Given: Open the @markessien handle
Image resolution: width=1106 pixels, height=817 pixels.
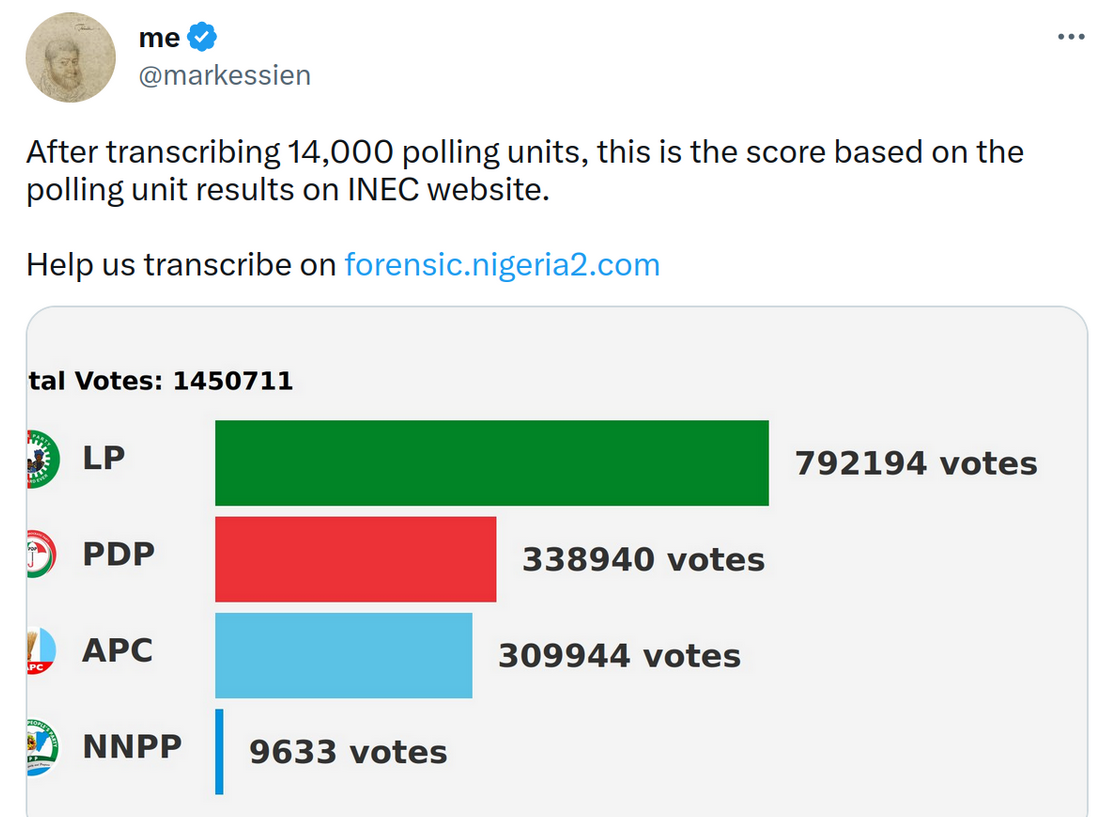Looking at the screenshot, I should click(x=224, y=75).
